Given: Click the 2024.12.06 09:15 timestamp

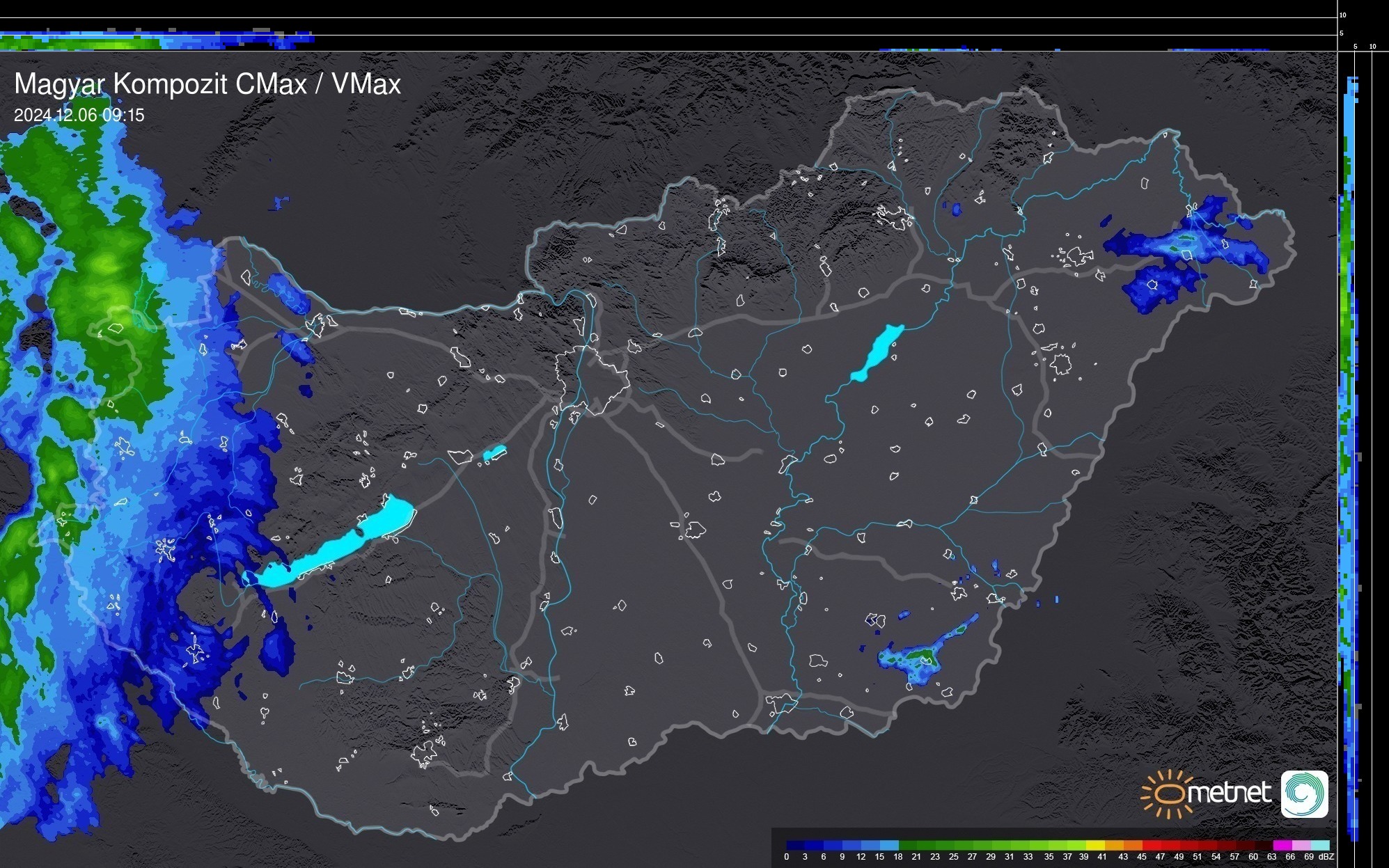Looking at the screenshot, I should [79, 116].
